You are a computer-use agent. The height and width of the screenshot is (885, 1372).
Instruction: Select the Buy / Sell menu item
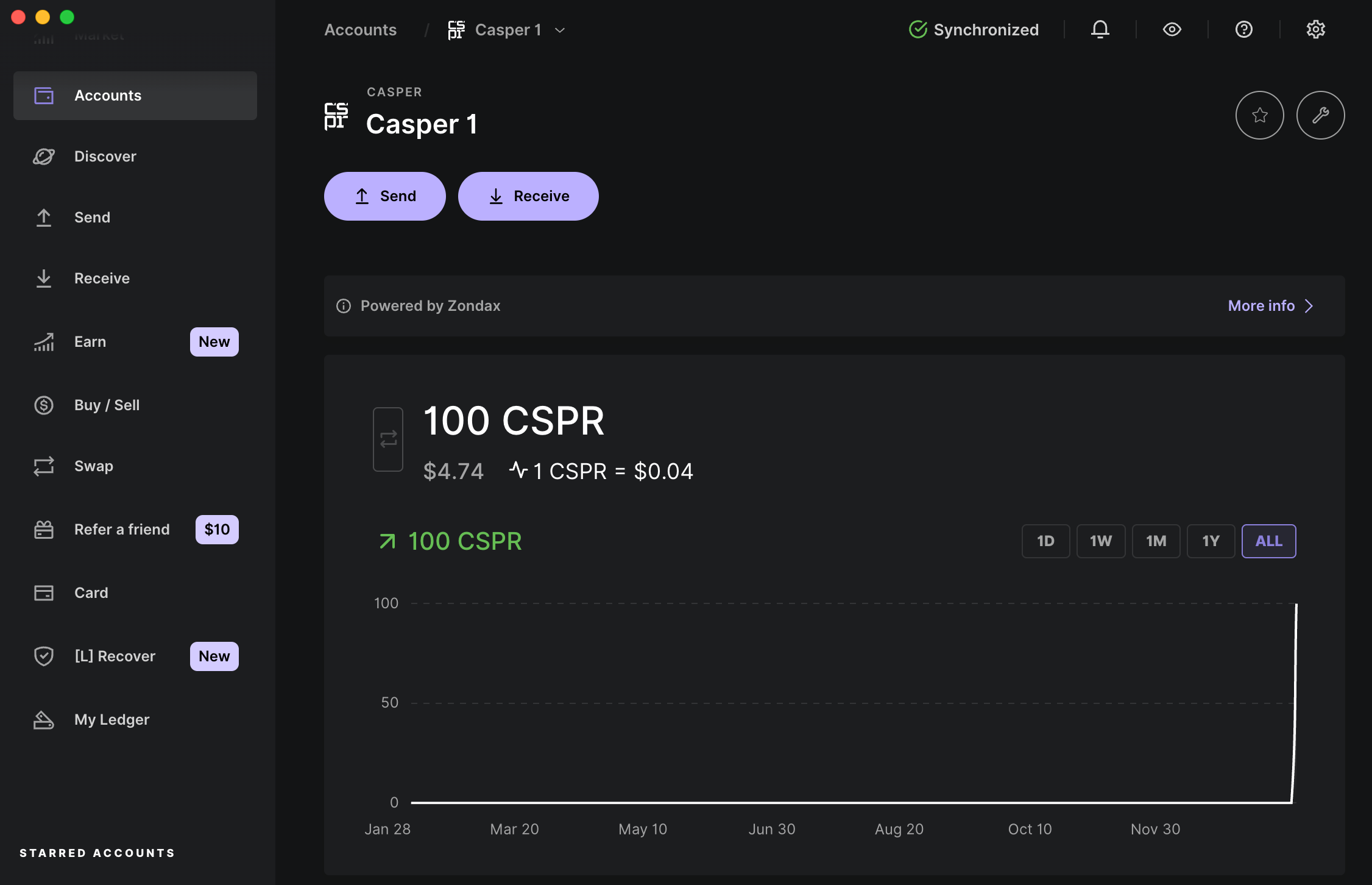pos(107,403)
